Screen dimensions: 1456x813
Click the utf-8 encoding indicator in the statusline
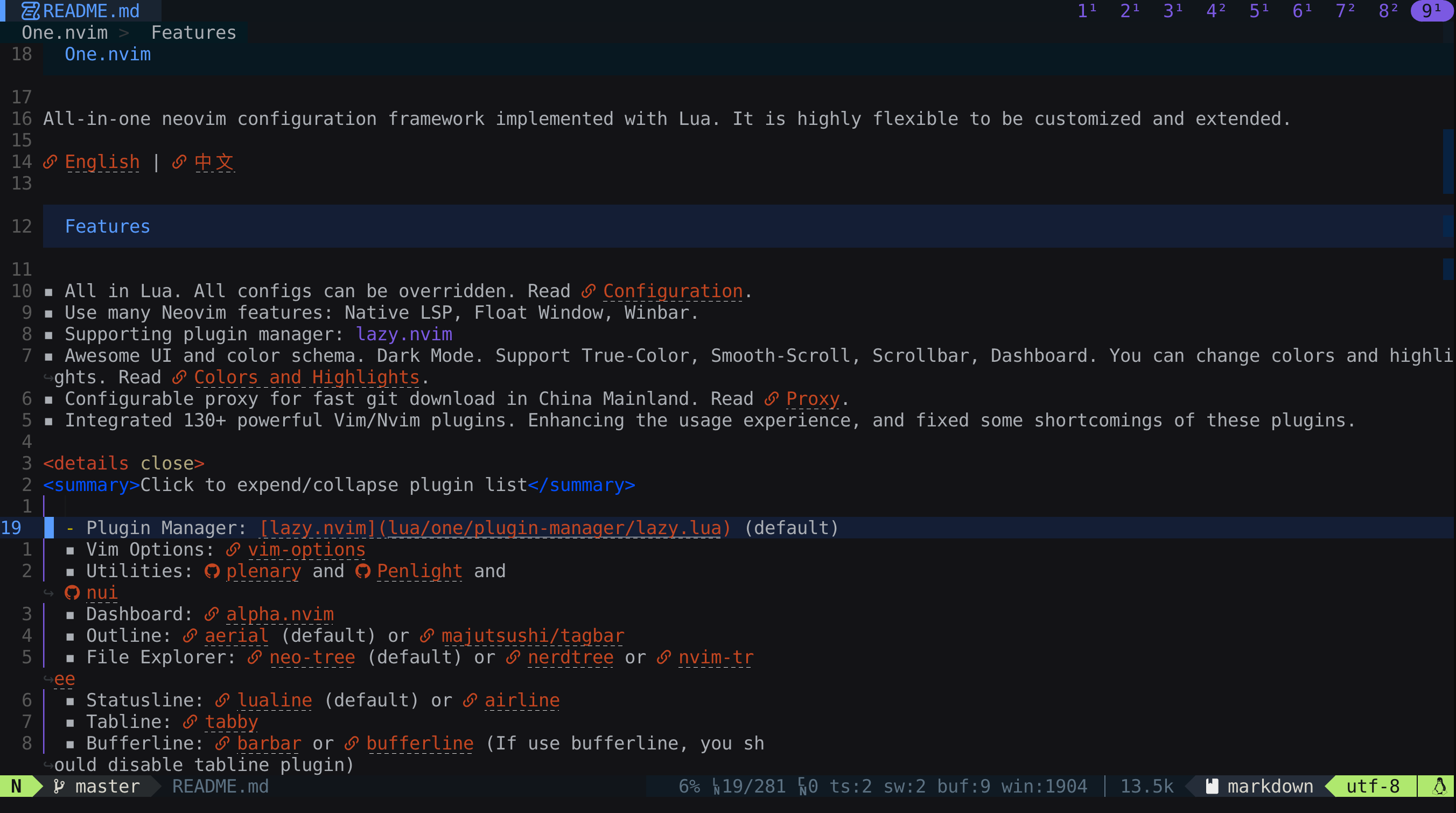1373,786
